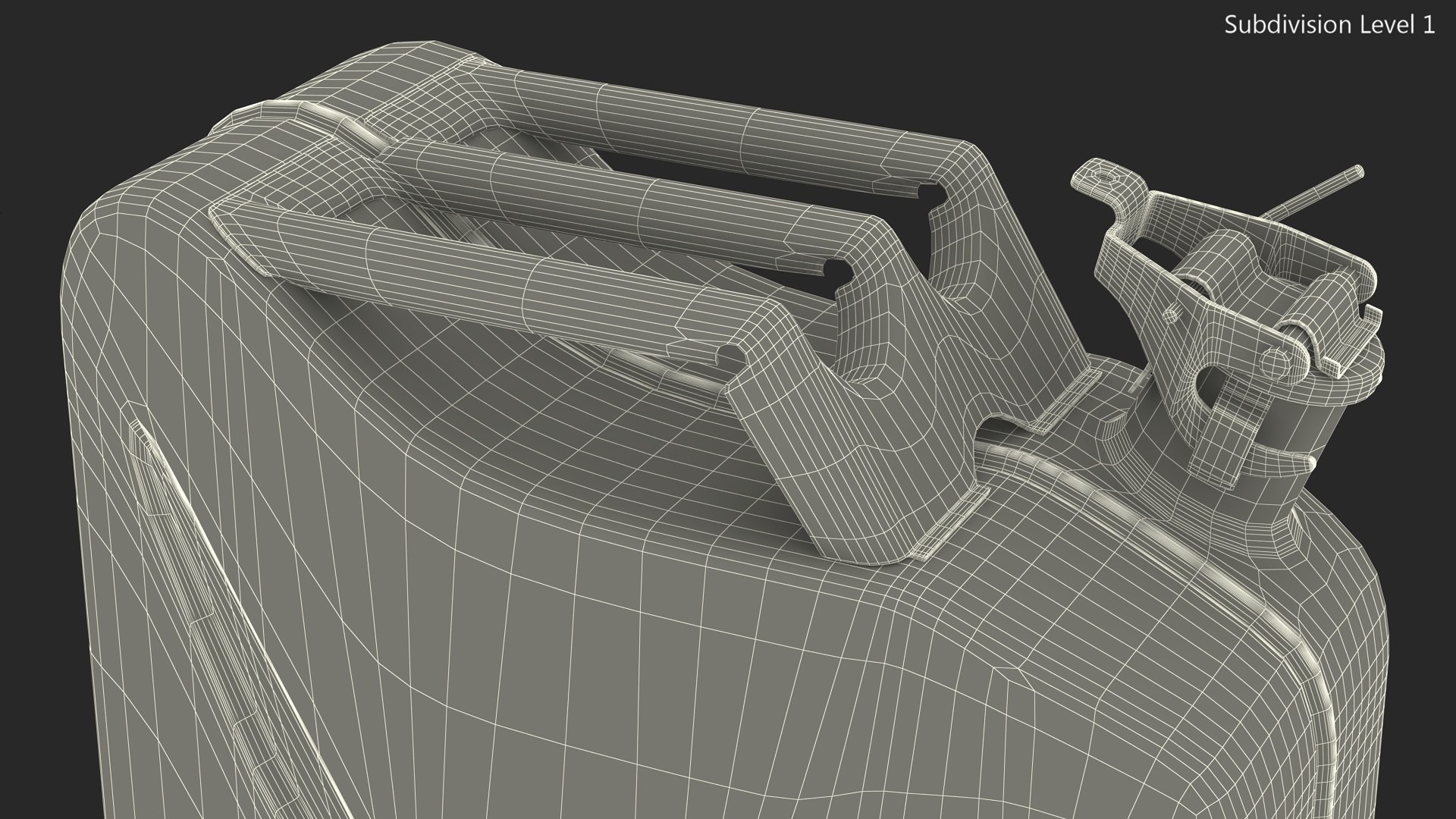Click the Subdivision Level 1 label

(x=1329, y=25)
